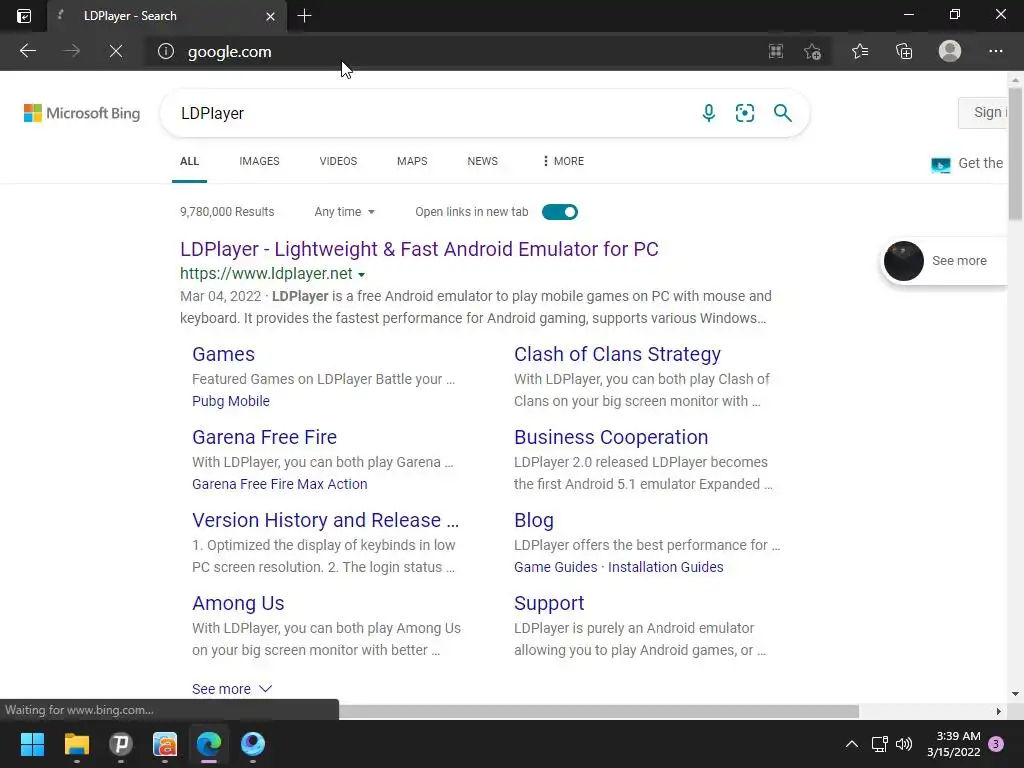Open the tab actions menu icon

24,16
